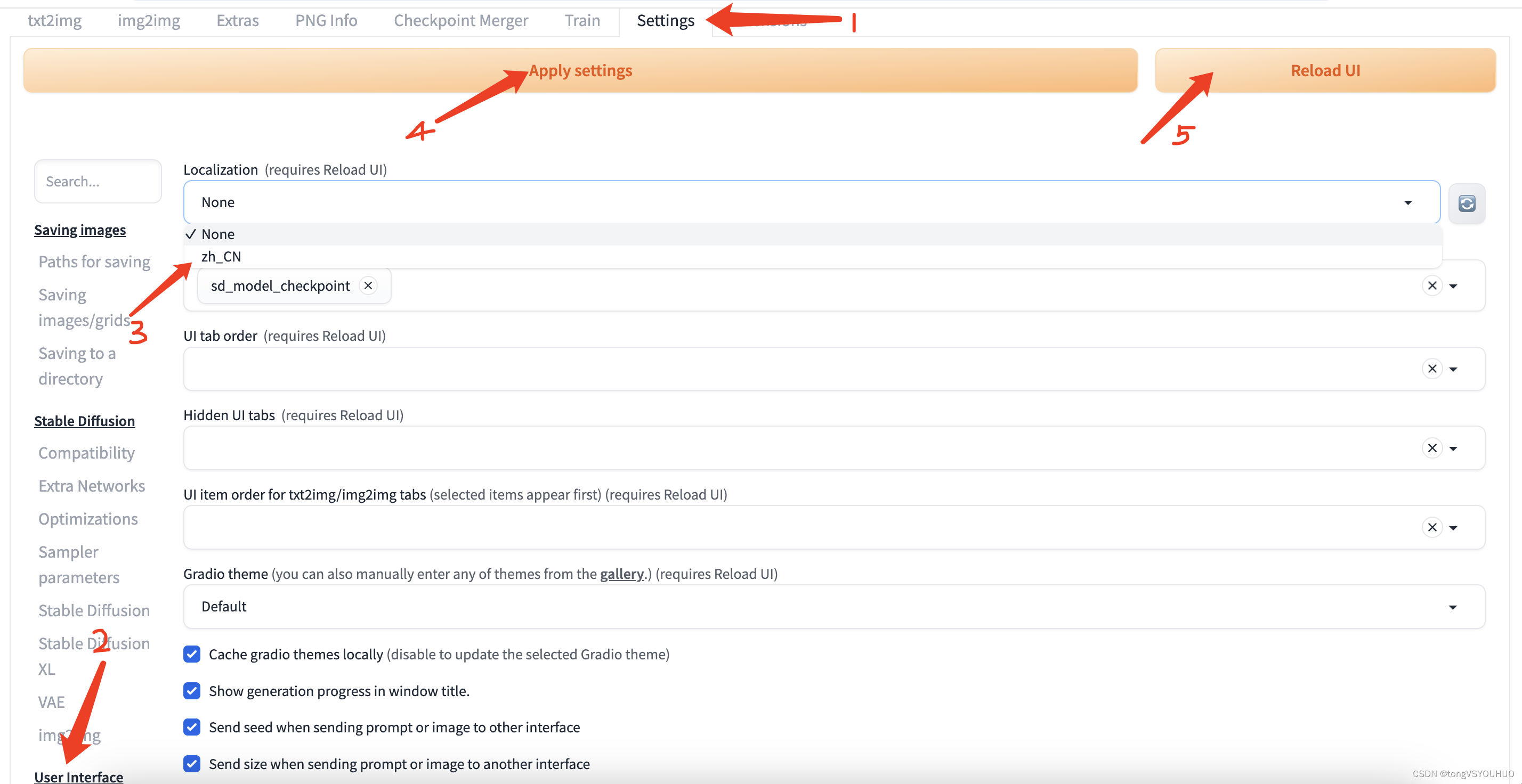The height and width of the screenshot is (784, 1522).
Task: Toggle Show generation progress in window title
Action: (x=192, y=691)
